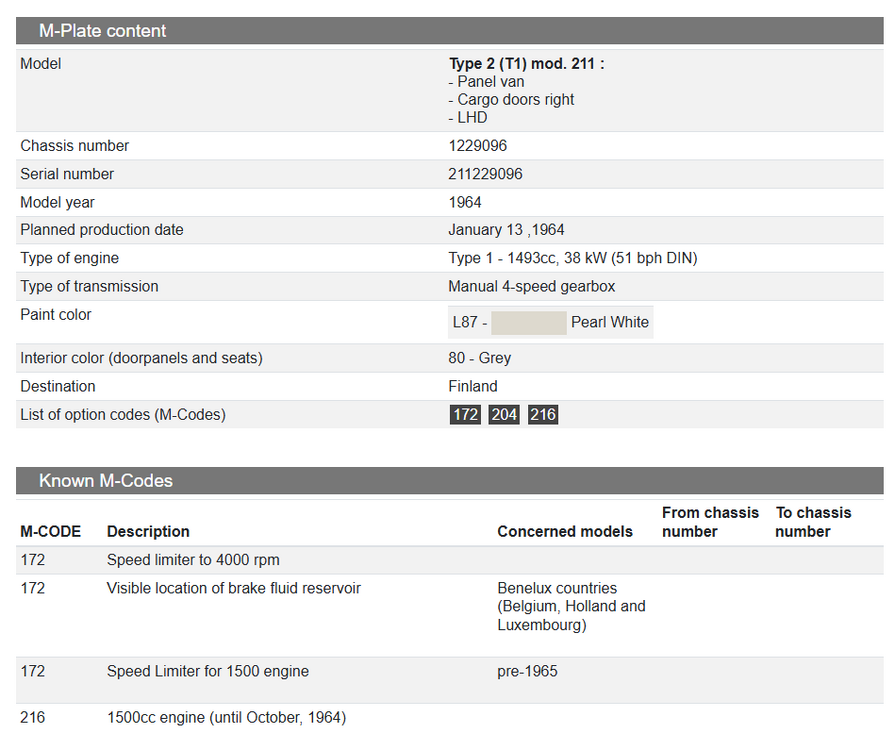
Task: Select the chassis number value 1229096
Action: click(x=478, y=146)
